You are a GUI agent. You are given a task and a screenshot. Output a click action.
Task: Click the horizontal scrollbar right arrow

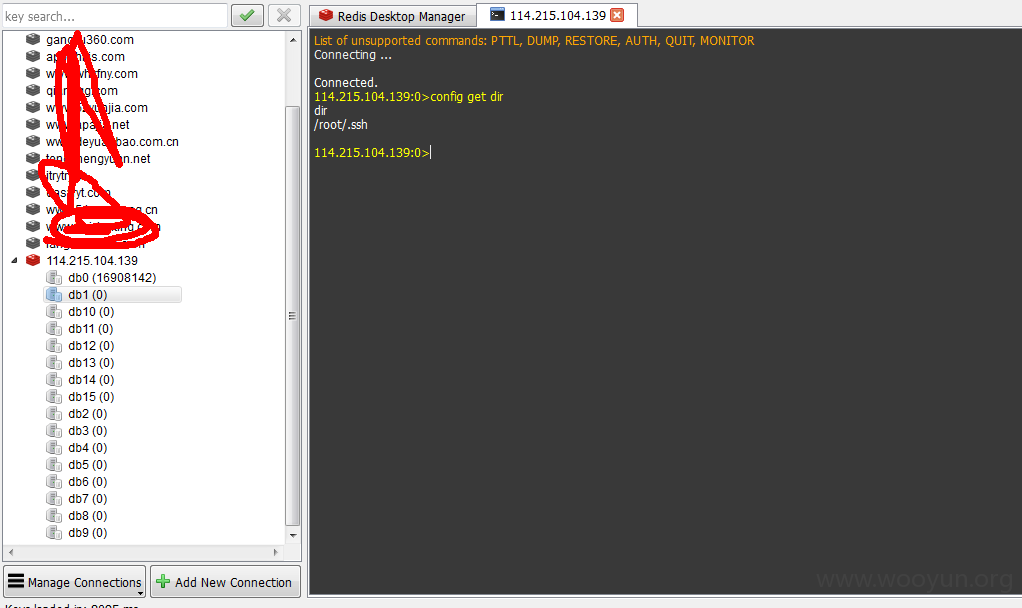click(275, 552)
